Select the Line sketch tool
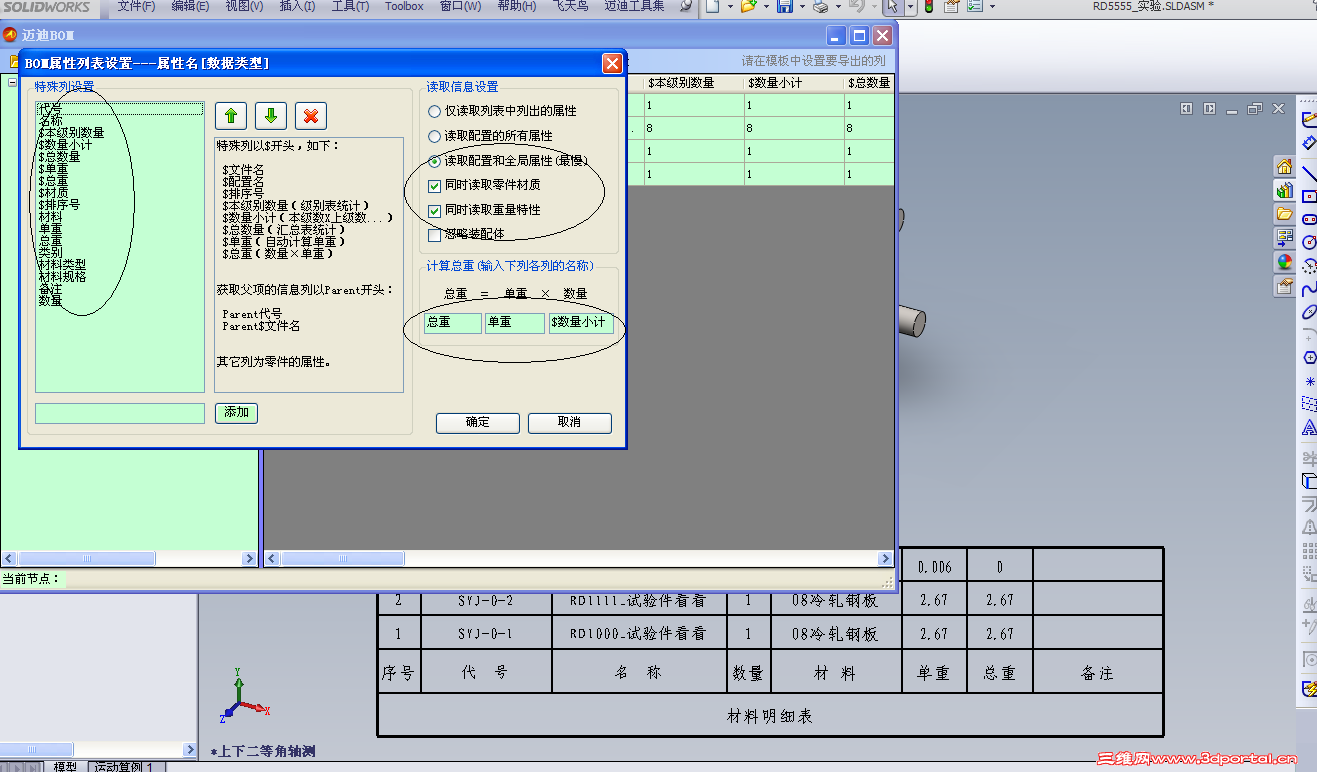This screenshot has width=1317, height=772. [x=1309, y=173]
